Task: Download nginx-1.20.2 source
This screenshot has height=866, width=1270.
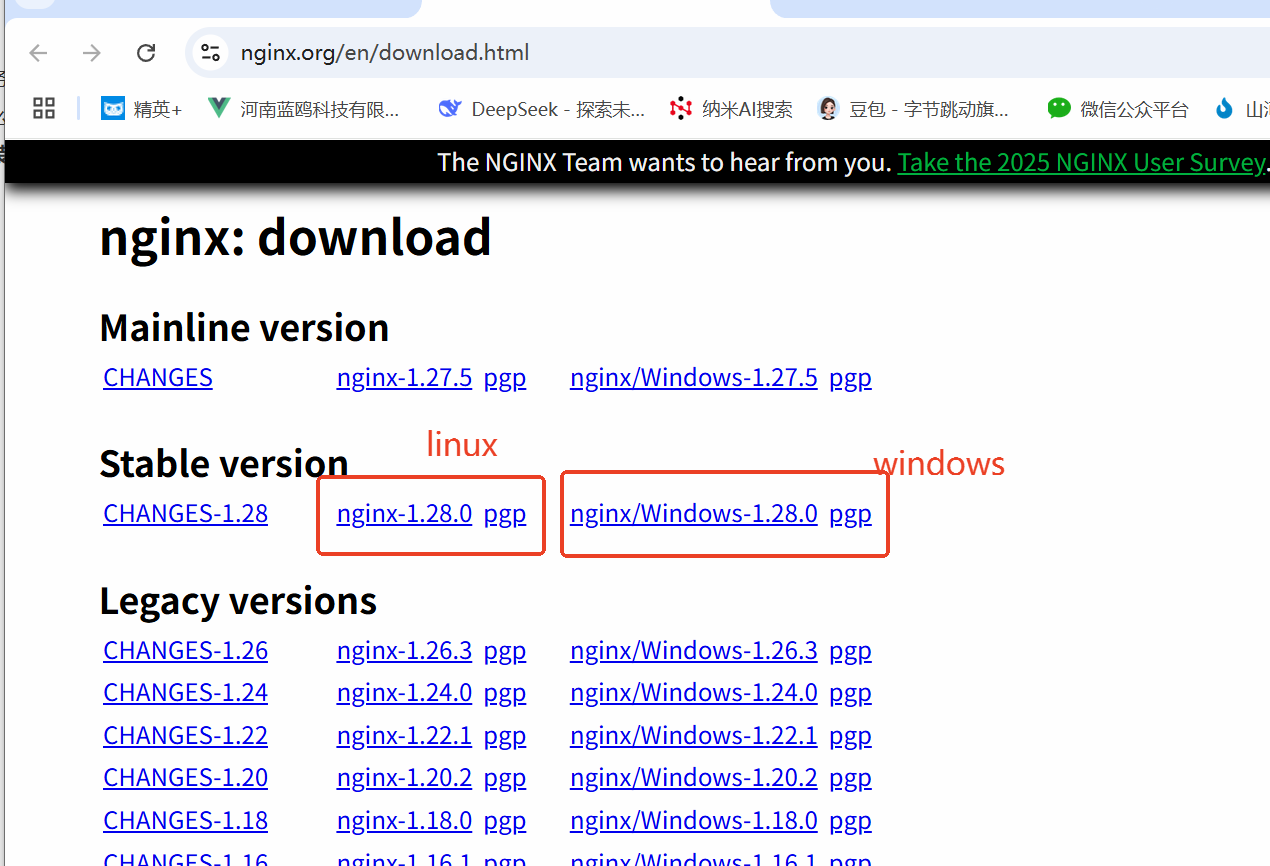Action: pyautogui.click(x=404, y=778)
